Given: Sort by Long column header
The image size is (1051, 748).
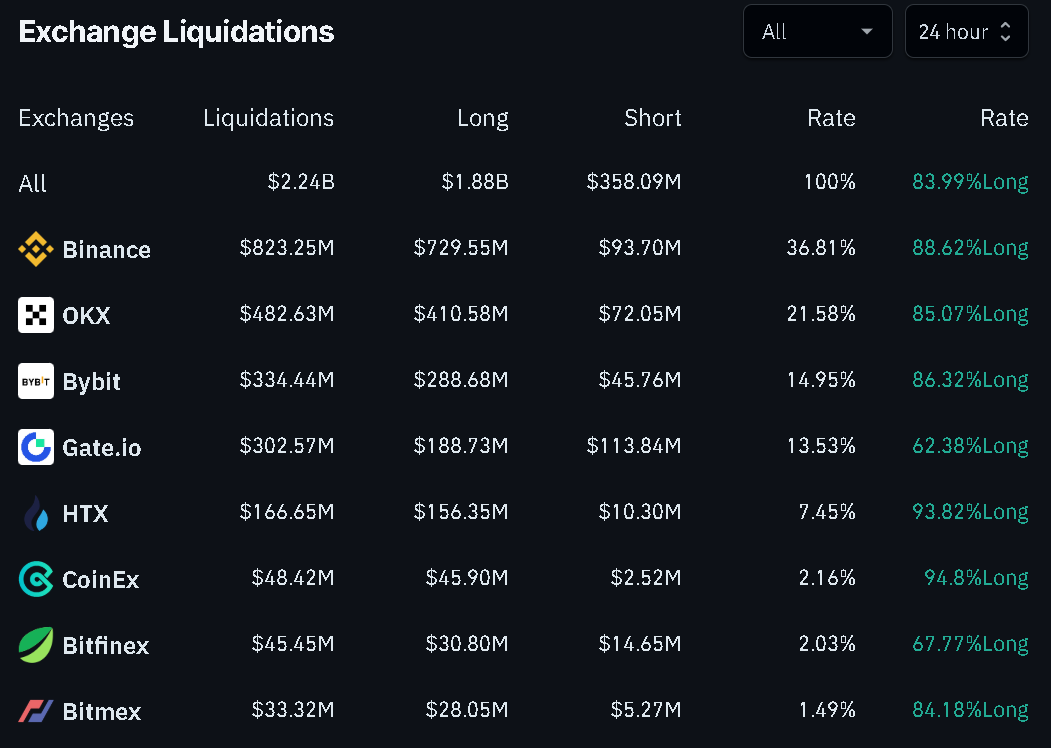Looking at the screenshot, I should coord(482,118).
